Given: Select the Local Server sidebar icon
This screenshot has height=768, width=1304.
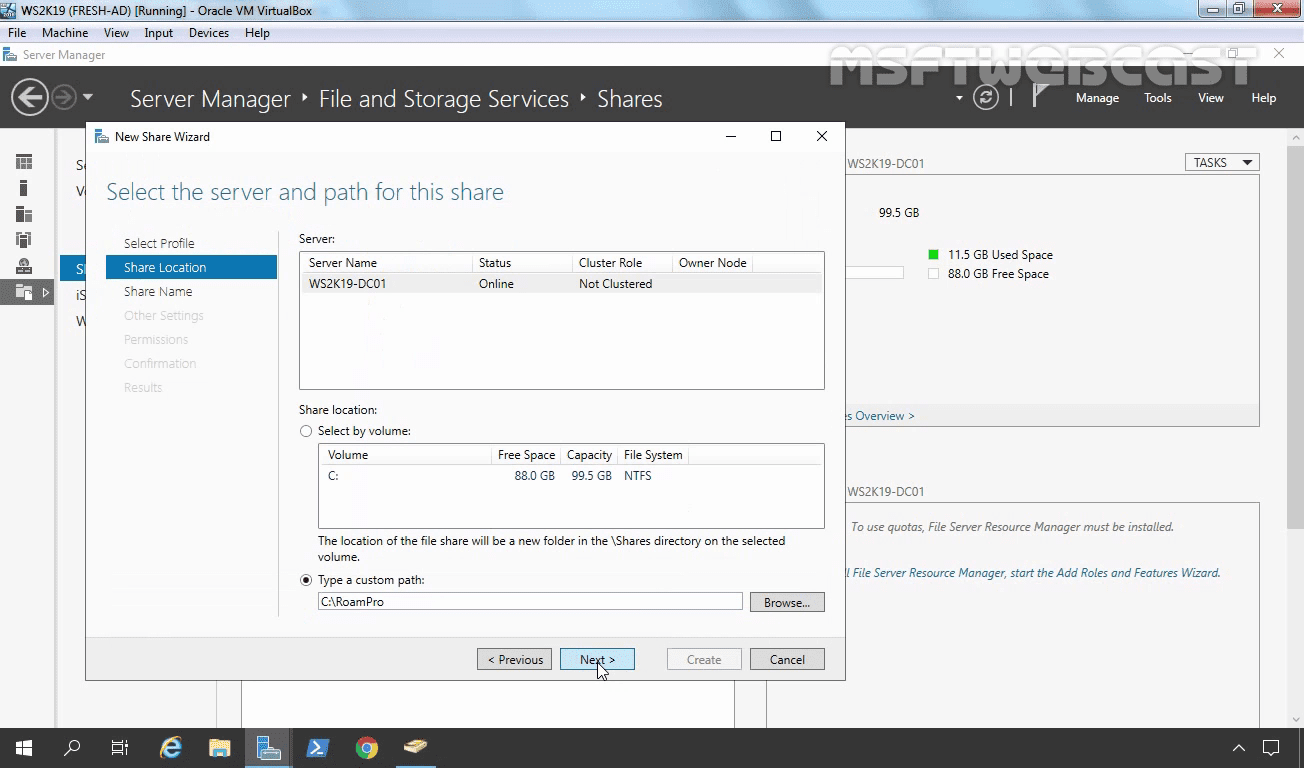Looking at the screenshot, I should click(x=24, y=188).
